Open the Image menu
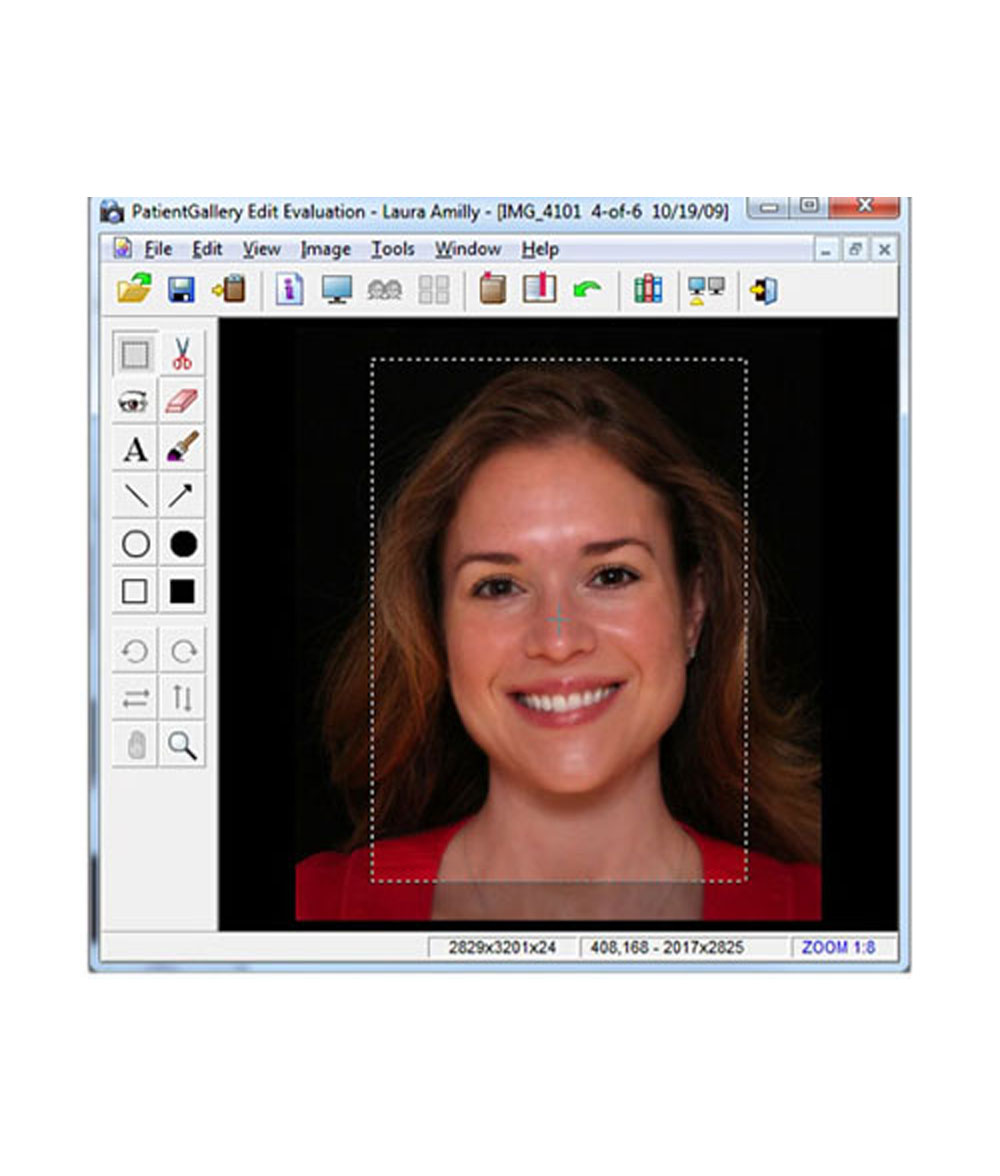 tap(325, 249)
